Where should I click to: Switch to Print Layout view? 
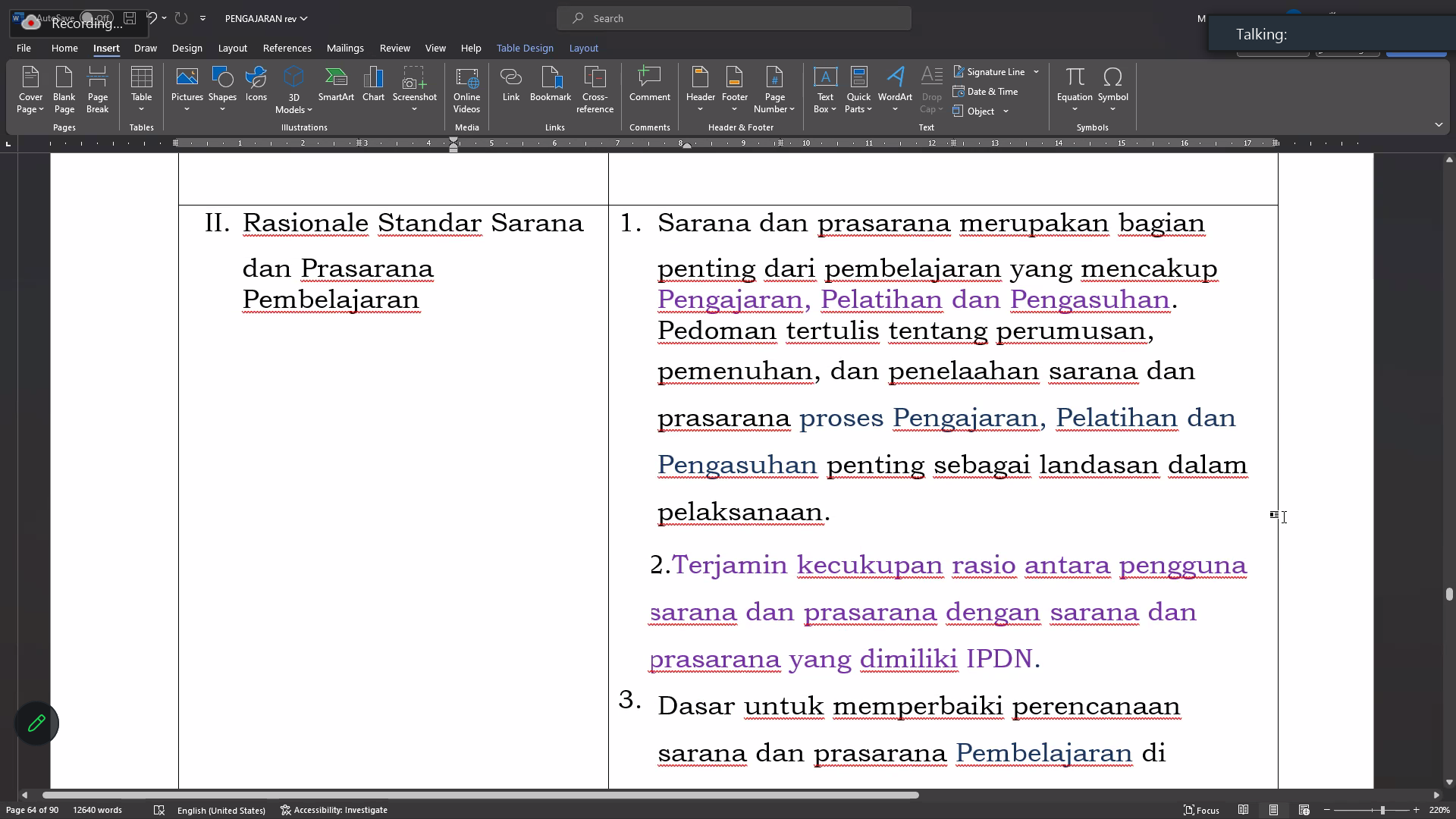point(1274,810)
